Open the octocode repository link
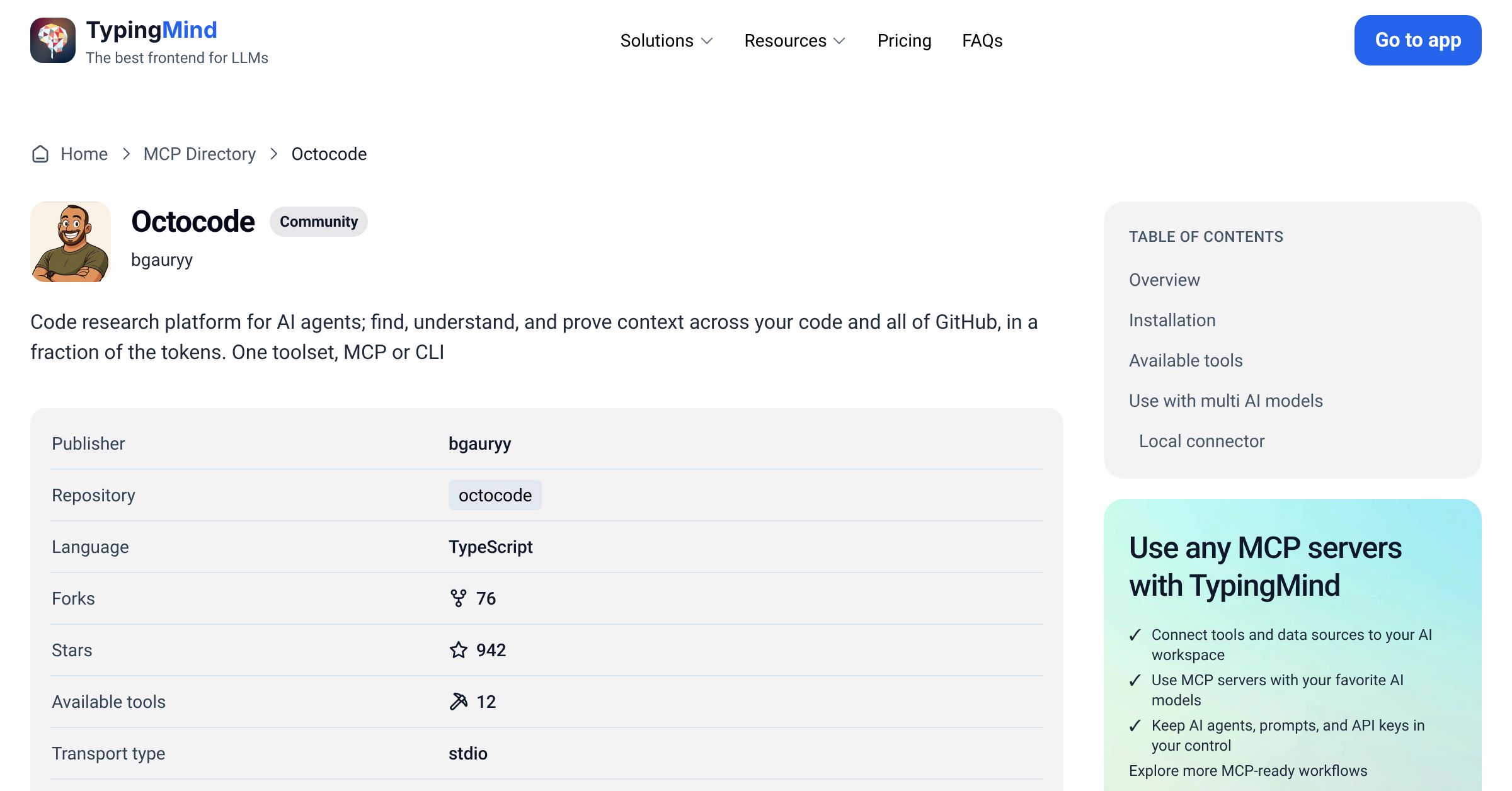This screenshot has height=791, width=1512. pos(495,495)
